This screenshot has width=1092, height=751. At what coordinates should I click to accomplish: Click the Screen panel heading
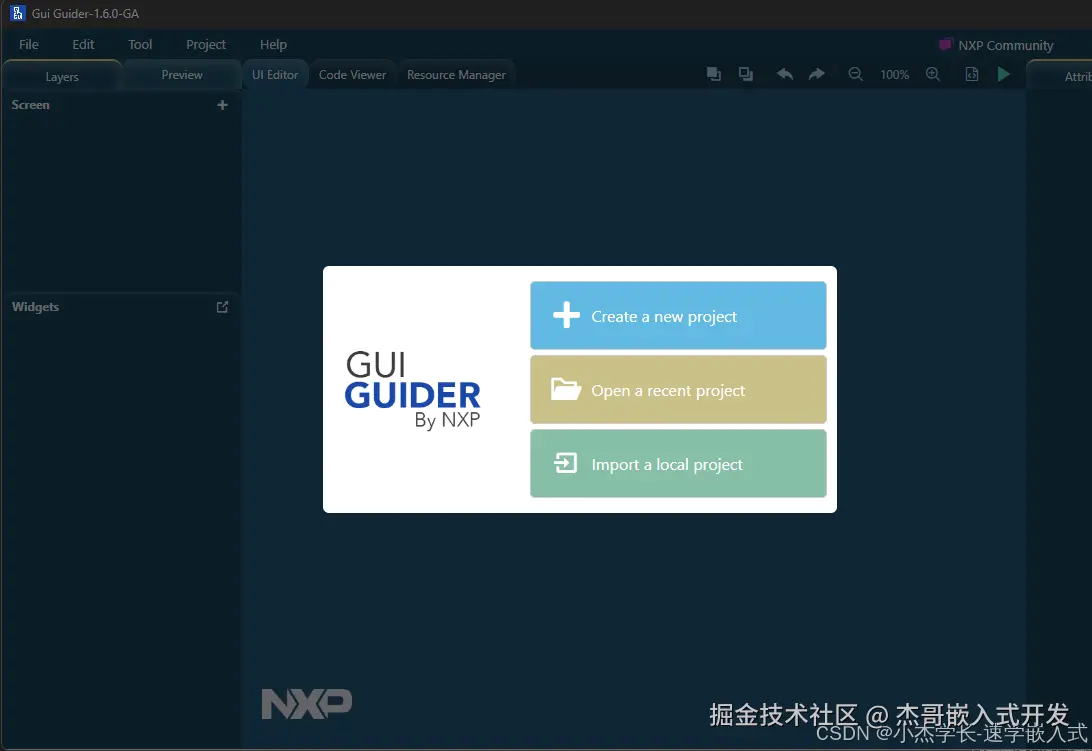pyautogui.click(x=31, y=104)
